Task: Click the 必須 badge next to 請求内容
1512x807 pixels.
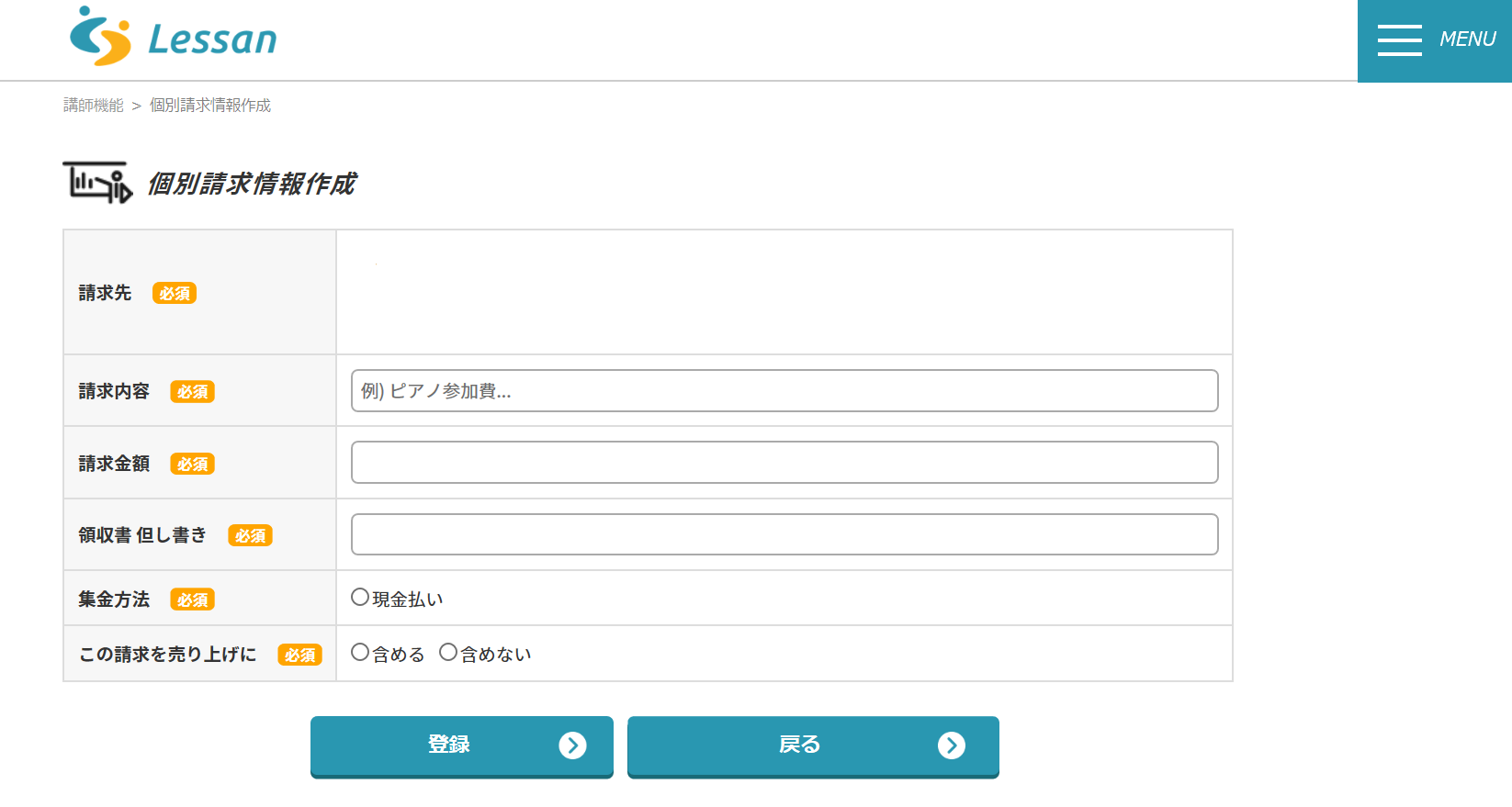Action: coord(192,391)
